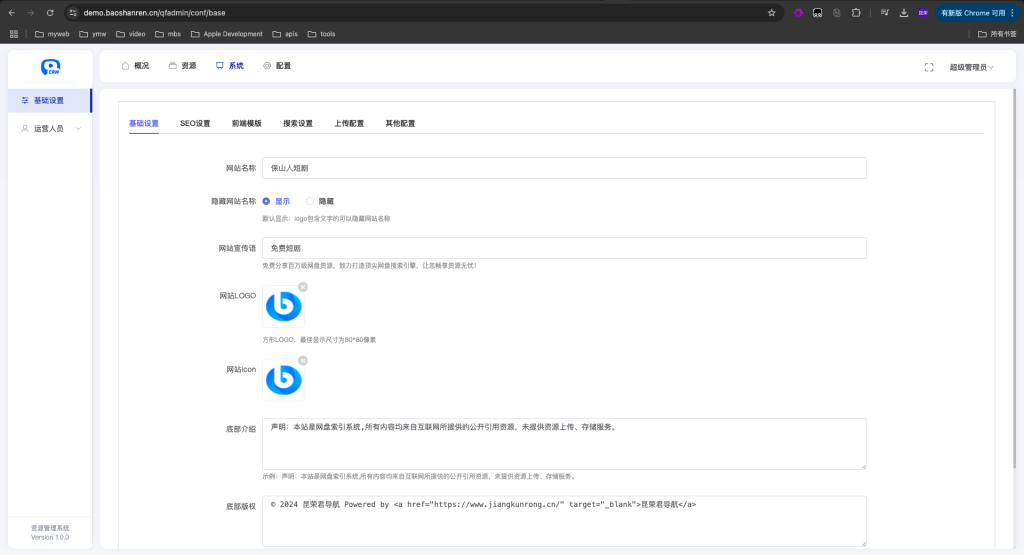Open the myweb bookmark folder
This screenshot has height=555, width=1024.
52,34
